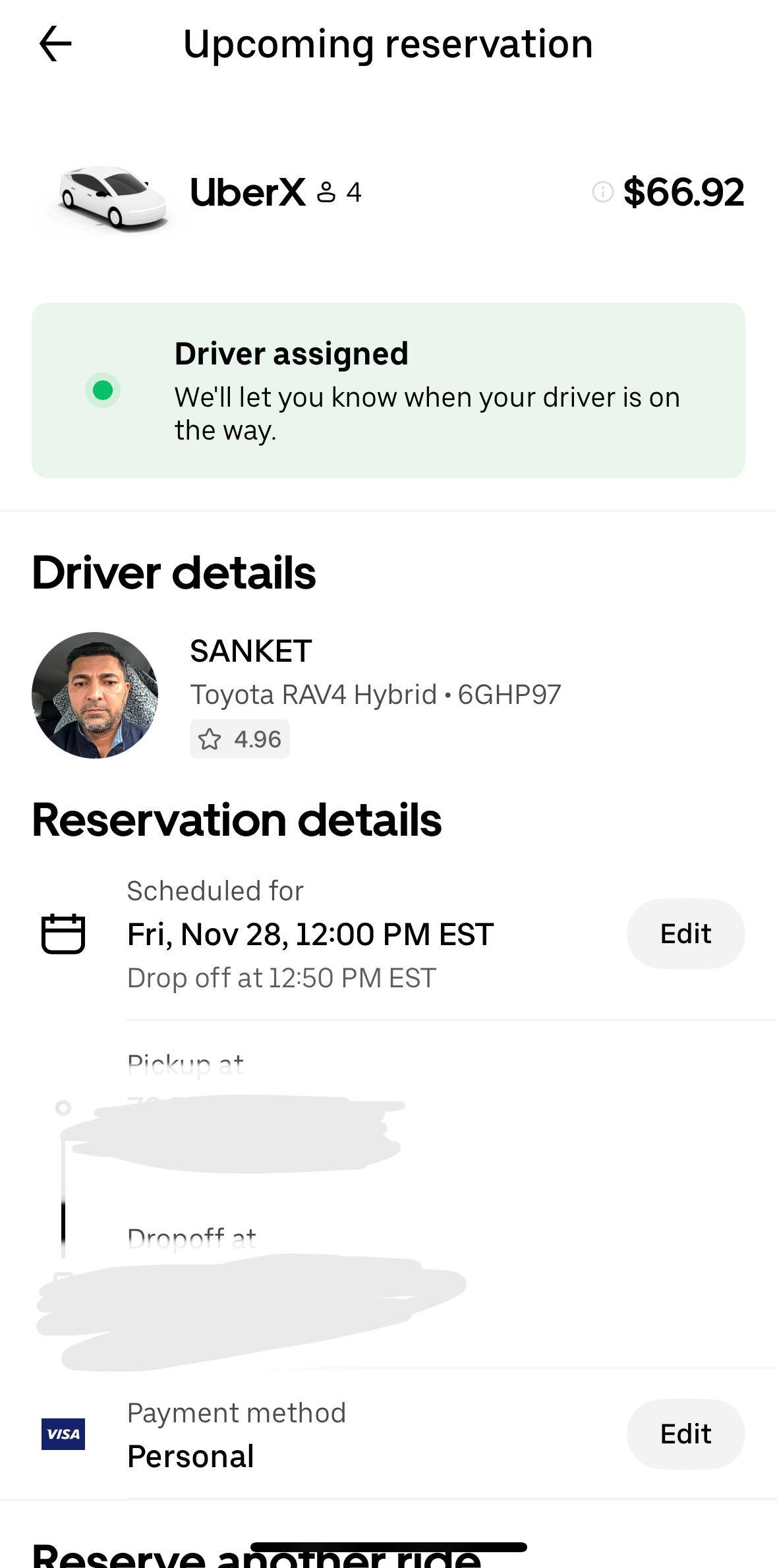Tap the back arrow
Viewport: 777px width, 1568px height.
[55, 44]
